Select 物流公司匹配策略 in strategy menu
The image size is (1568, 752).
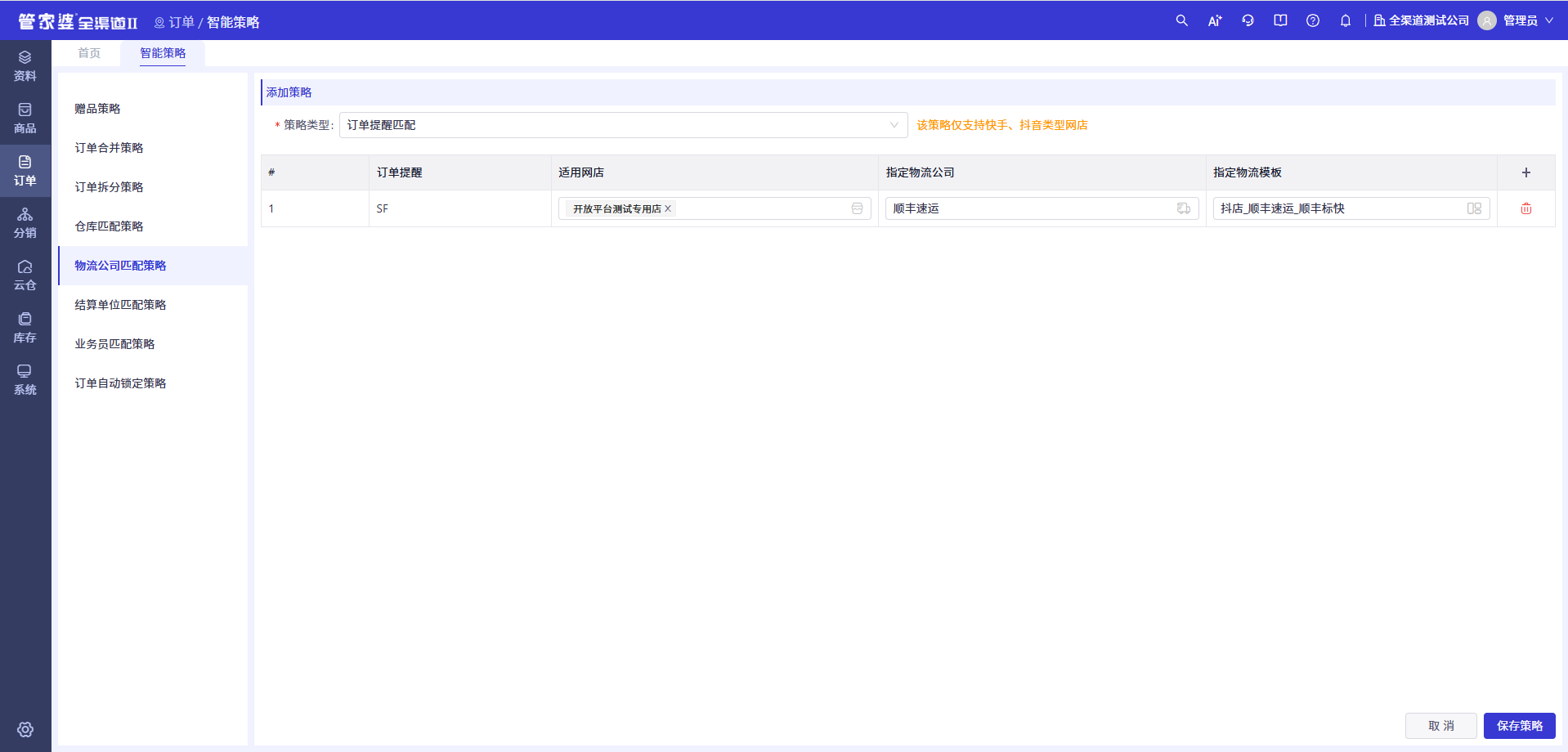[153, 266]
